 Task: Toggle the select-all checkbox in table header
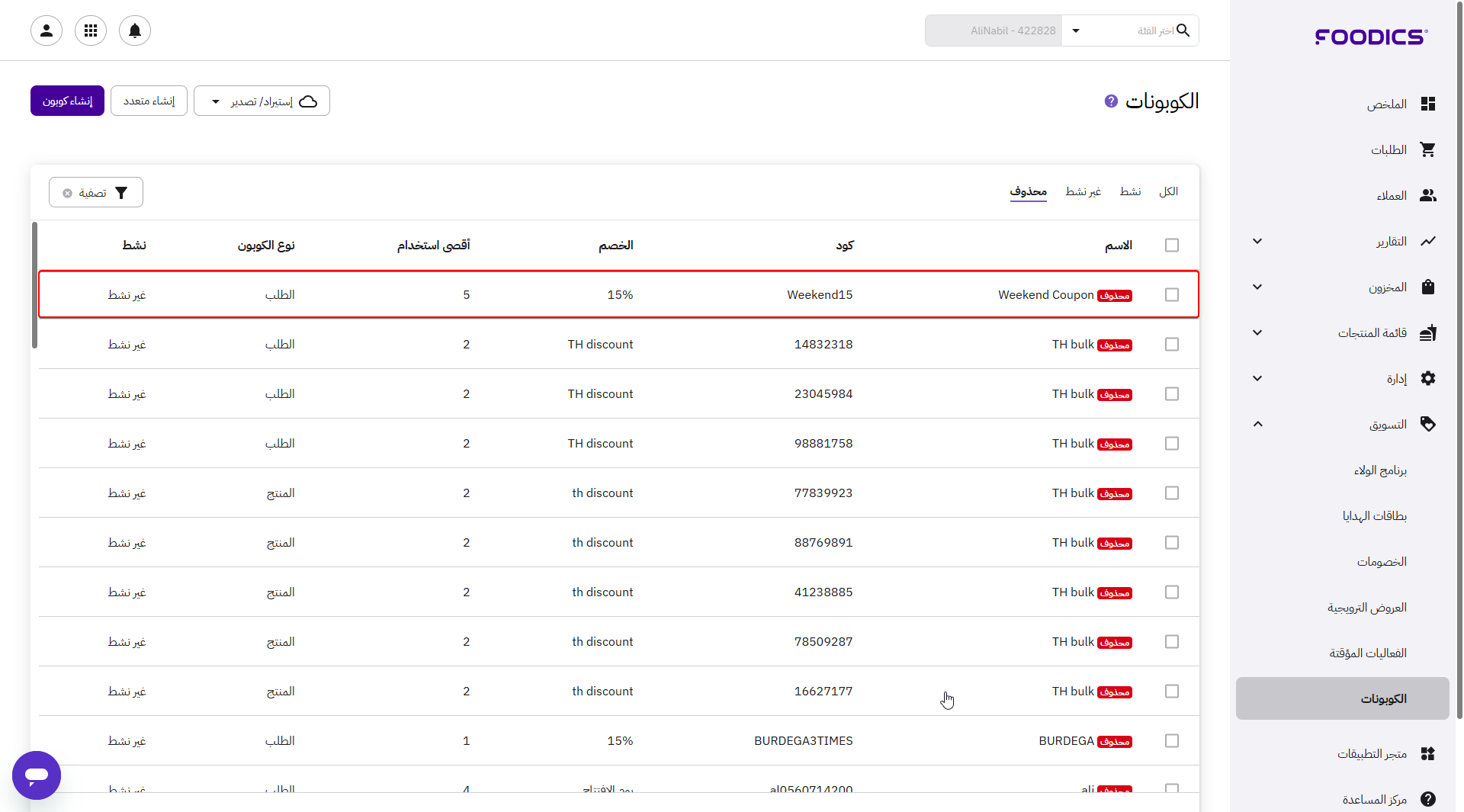coord(1172,246)
